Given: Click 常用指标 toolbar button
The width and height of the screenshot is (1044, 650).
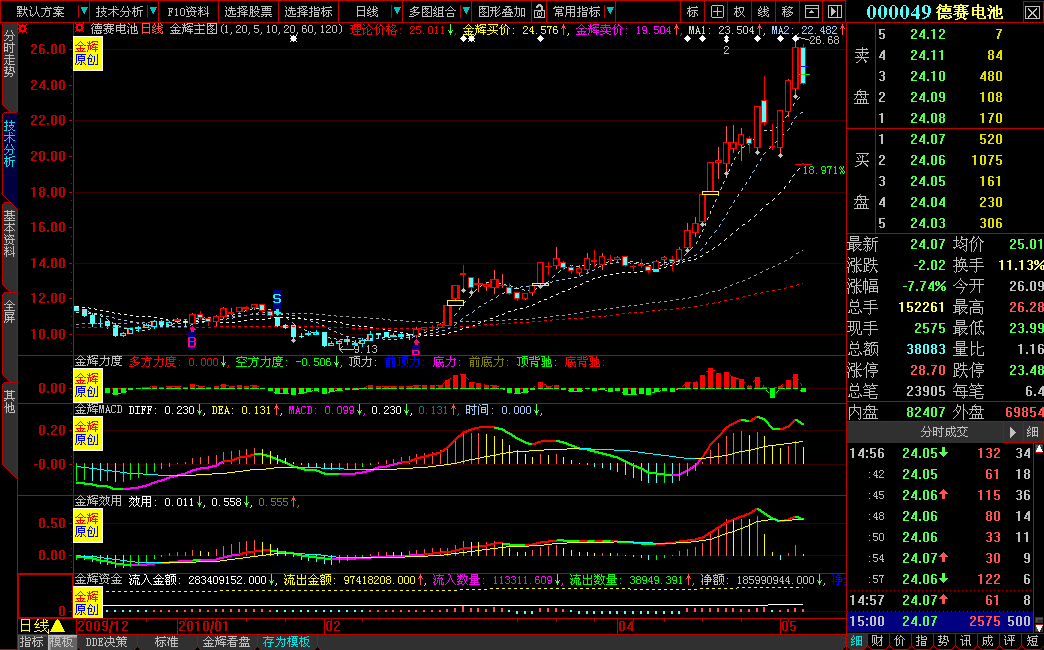Looking at the screenshot, I should 577,11.
